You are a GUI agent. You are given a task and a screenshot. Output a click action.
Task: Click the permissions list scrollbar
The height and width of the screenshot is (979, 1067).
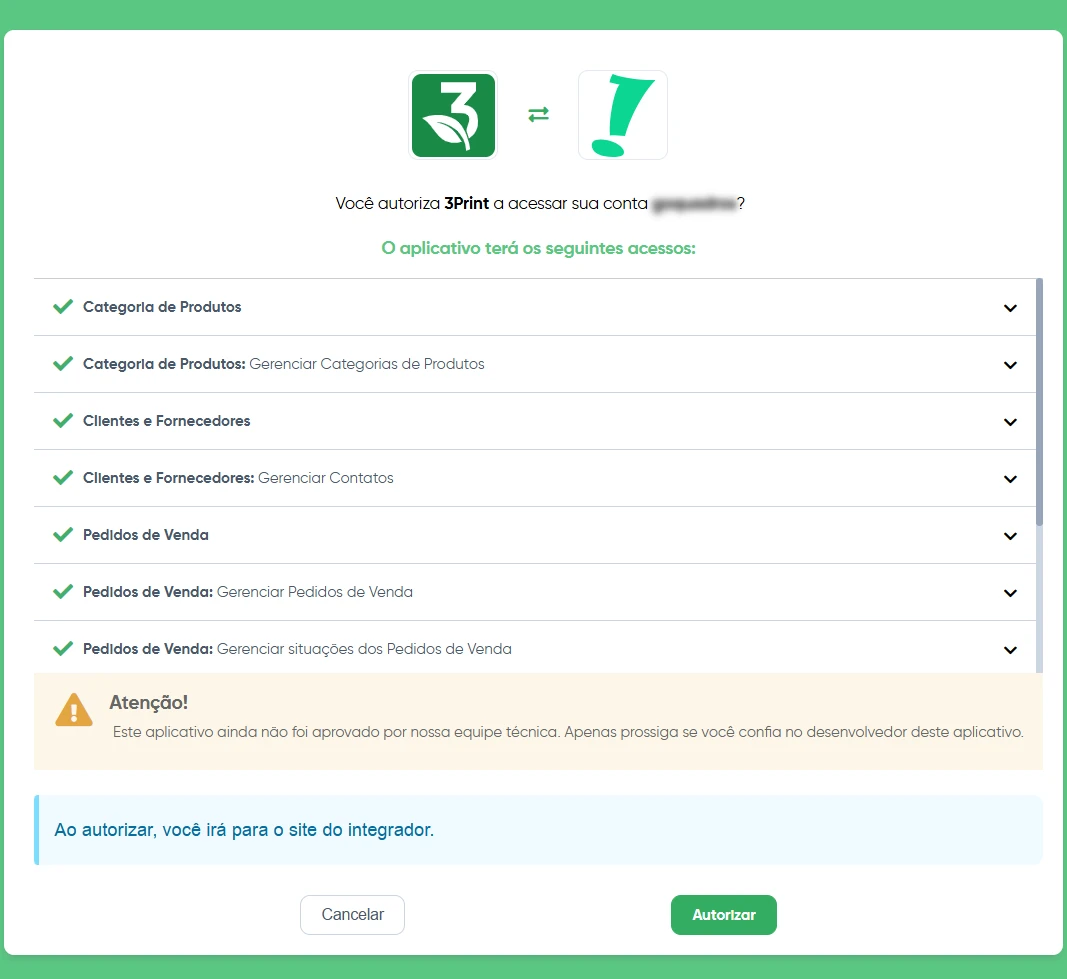point(1039,401)
